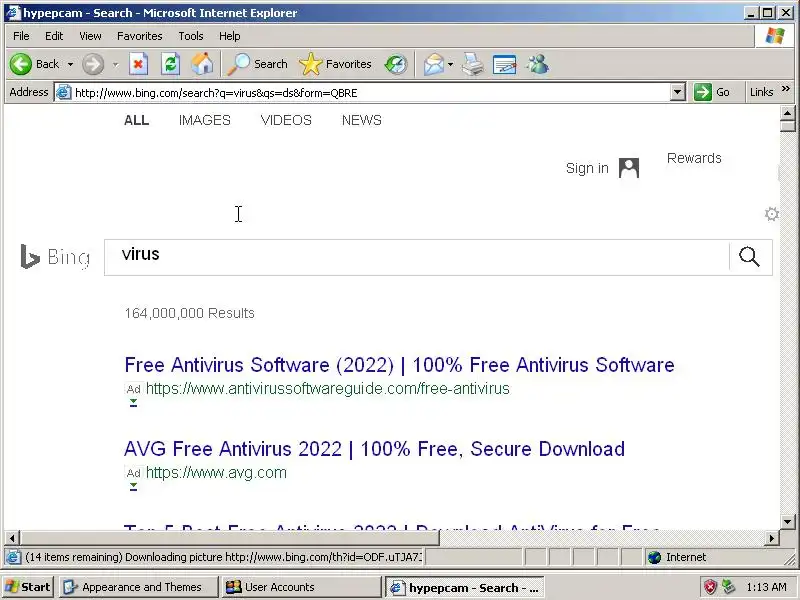Expand ad details arrow under antivirussoftwareguide link

pyautogui.click(x=133, y=403)
